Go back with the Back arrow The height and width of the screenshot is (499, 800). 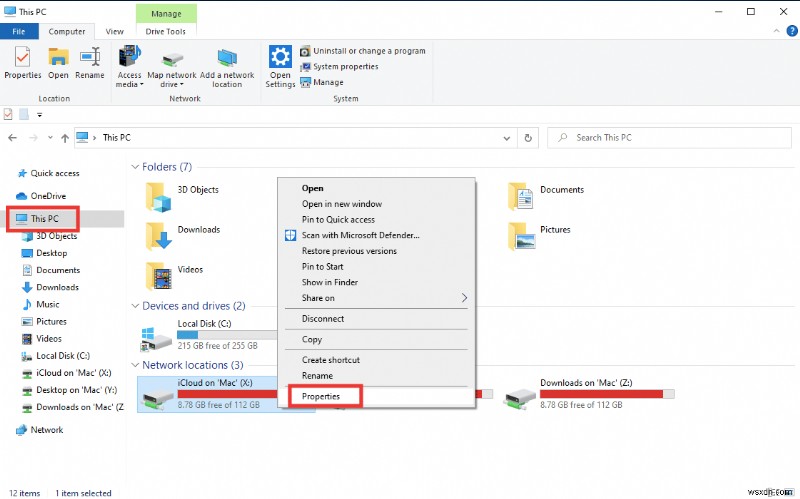pyautogui.click(x=13, y=138)
